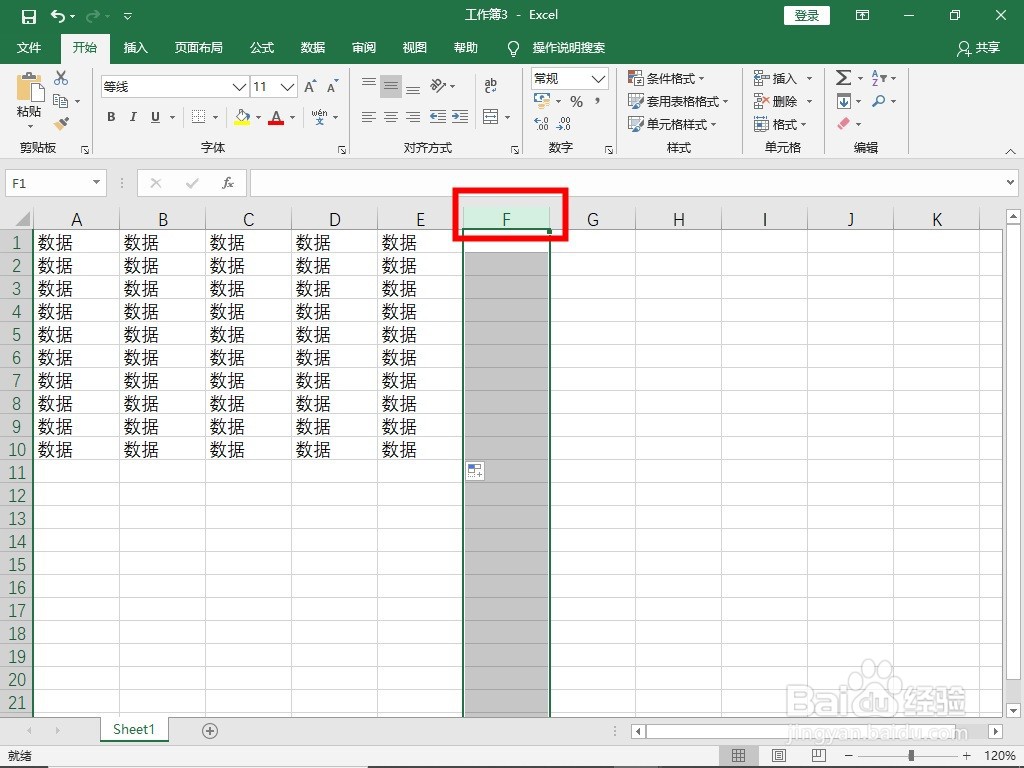
Task: Apply percent style to selection
Action: click(575, 100)
